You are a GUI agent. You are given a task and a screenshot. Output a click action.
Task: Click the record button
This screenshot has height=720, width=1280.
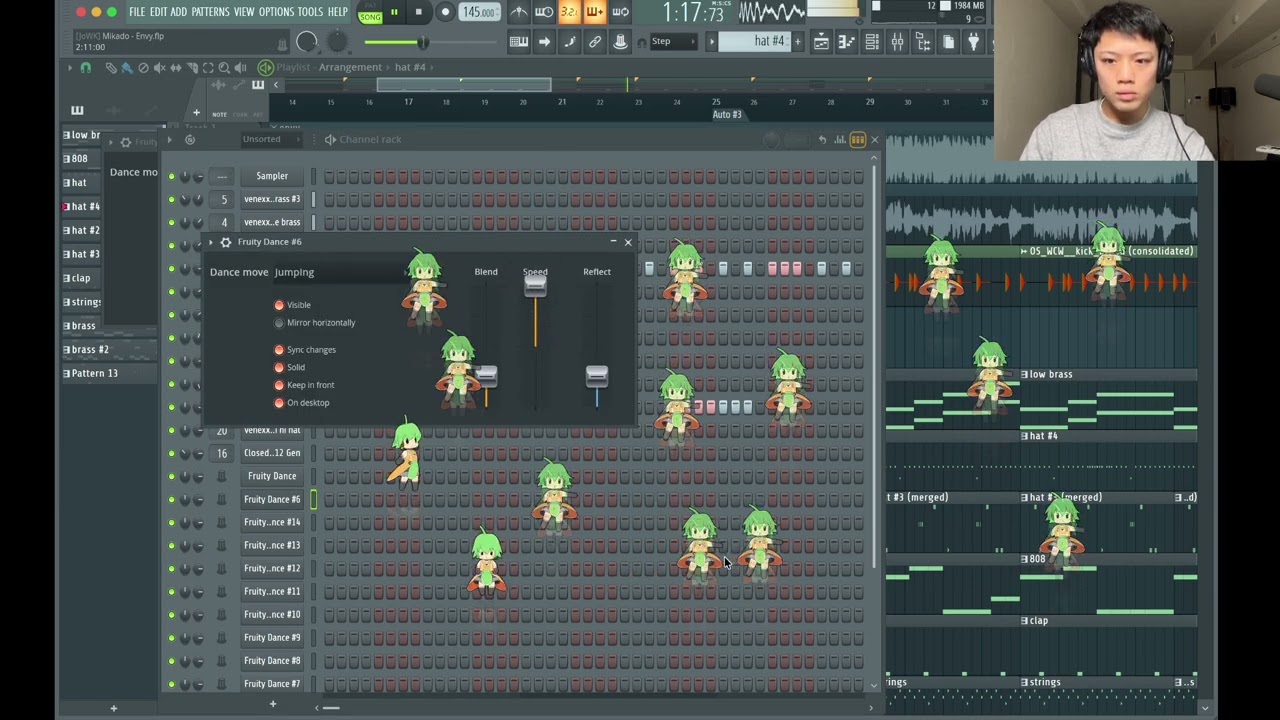(446, 12)
